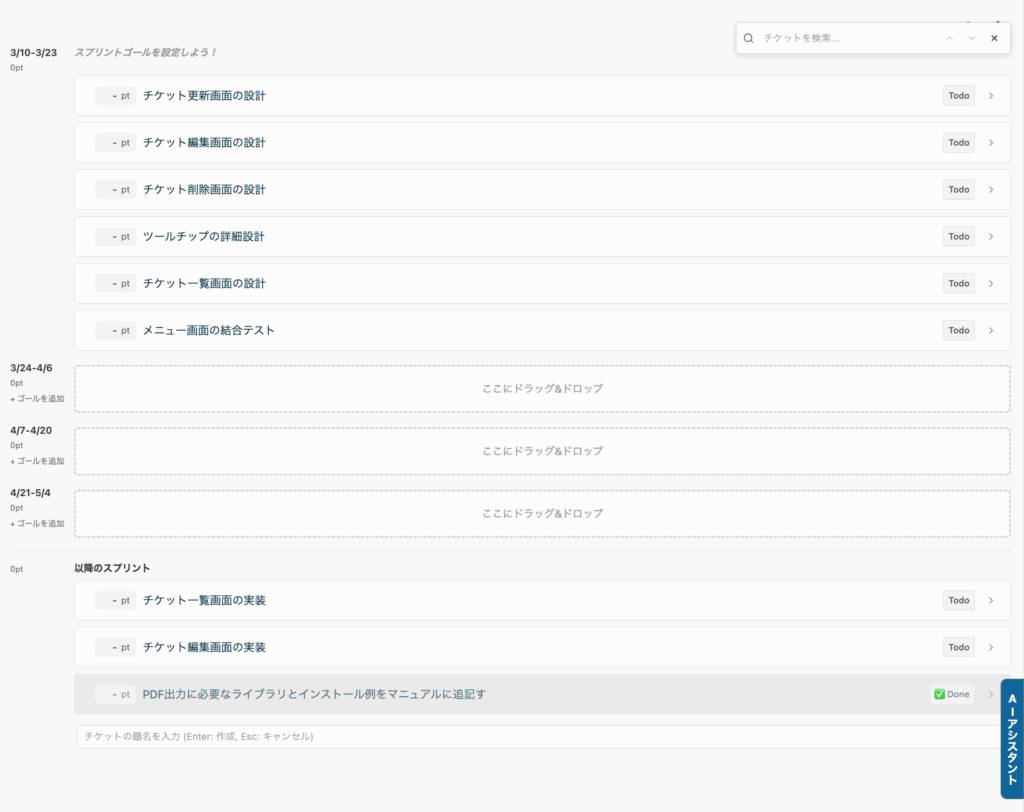Expand the ツールチップの詳細設計 ticket chevron
The width and height of the screenshot is (1024, 812).
pyautogui.click(x=991, y=237)
